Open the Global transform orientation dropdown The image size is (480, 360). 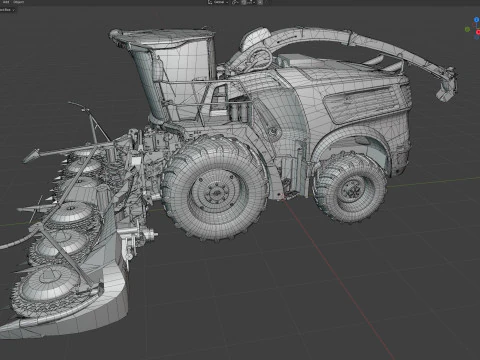pyautogui.click(x=219, y=2)
